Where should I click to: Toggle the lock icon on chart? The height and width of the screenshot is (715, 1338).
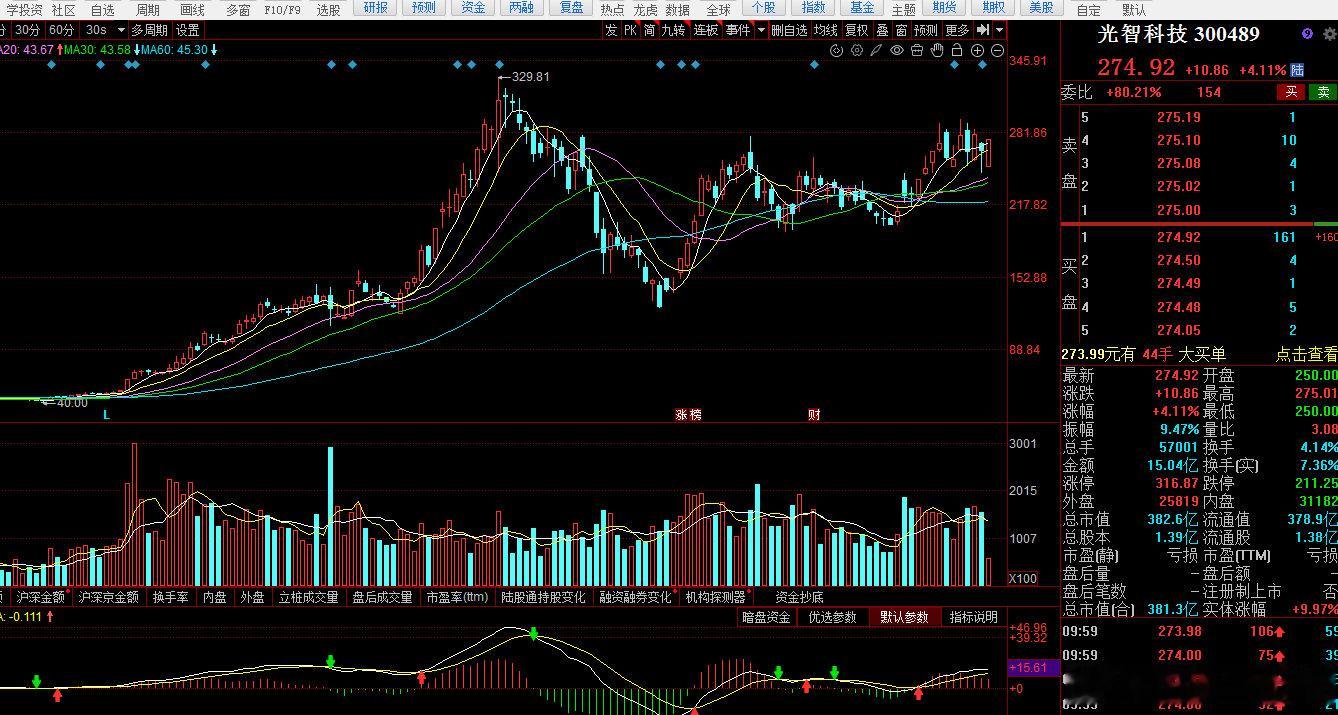(957, 50)
